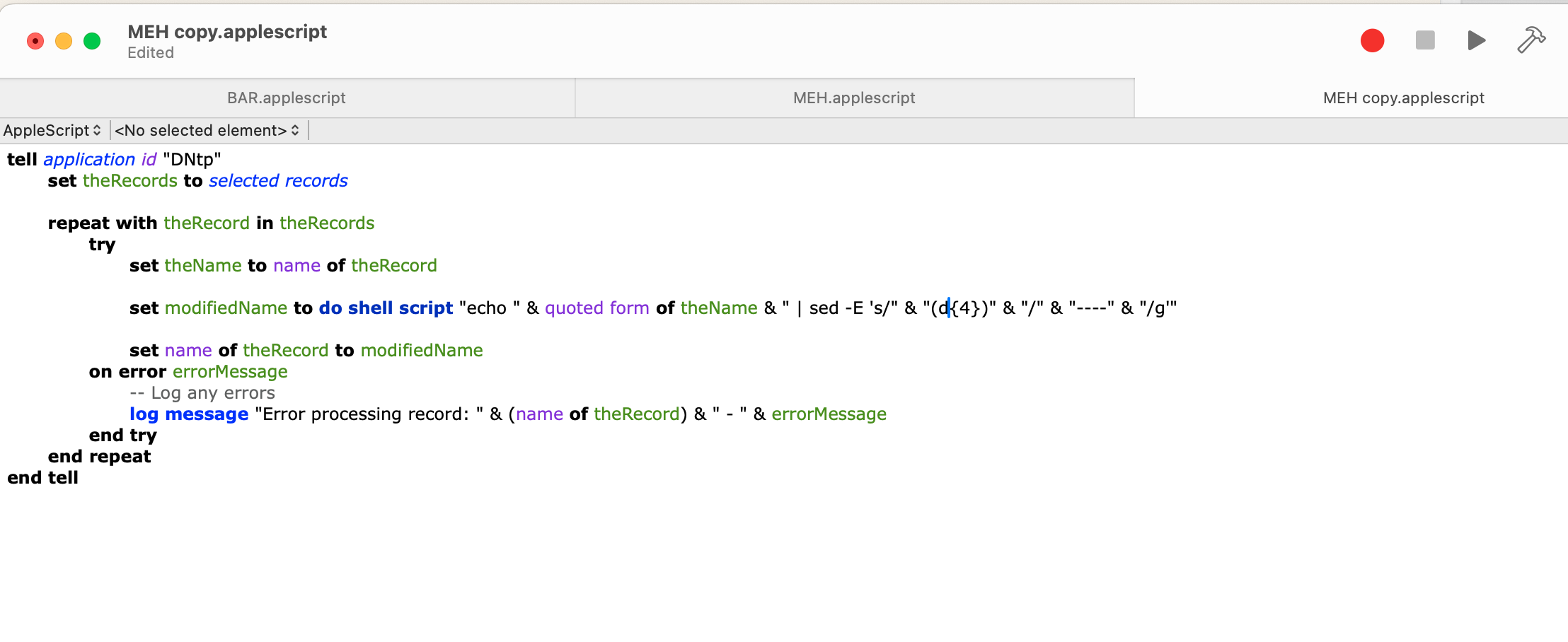1568x642 pixels.
Task: Run the script with the play button
Action: pyautogui.click(x=1476, y=40)
